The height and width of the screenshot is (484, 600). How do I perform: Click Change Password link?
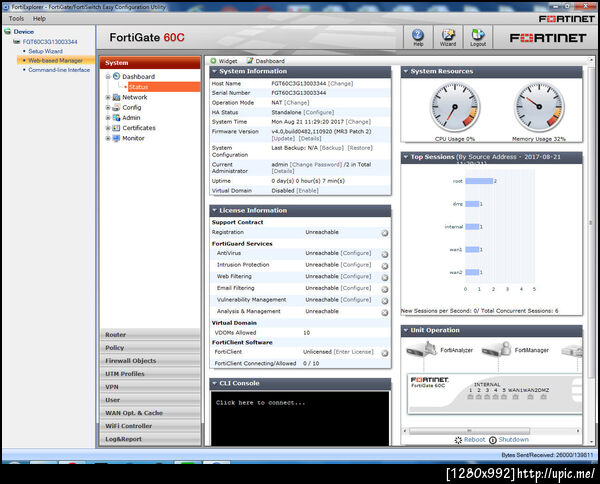316,165
